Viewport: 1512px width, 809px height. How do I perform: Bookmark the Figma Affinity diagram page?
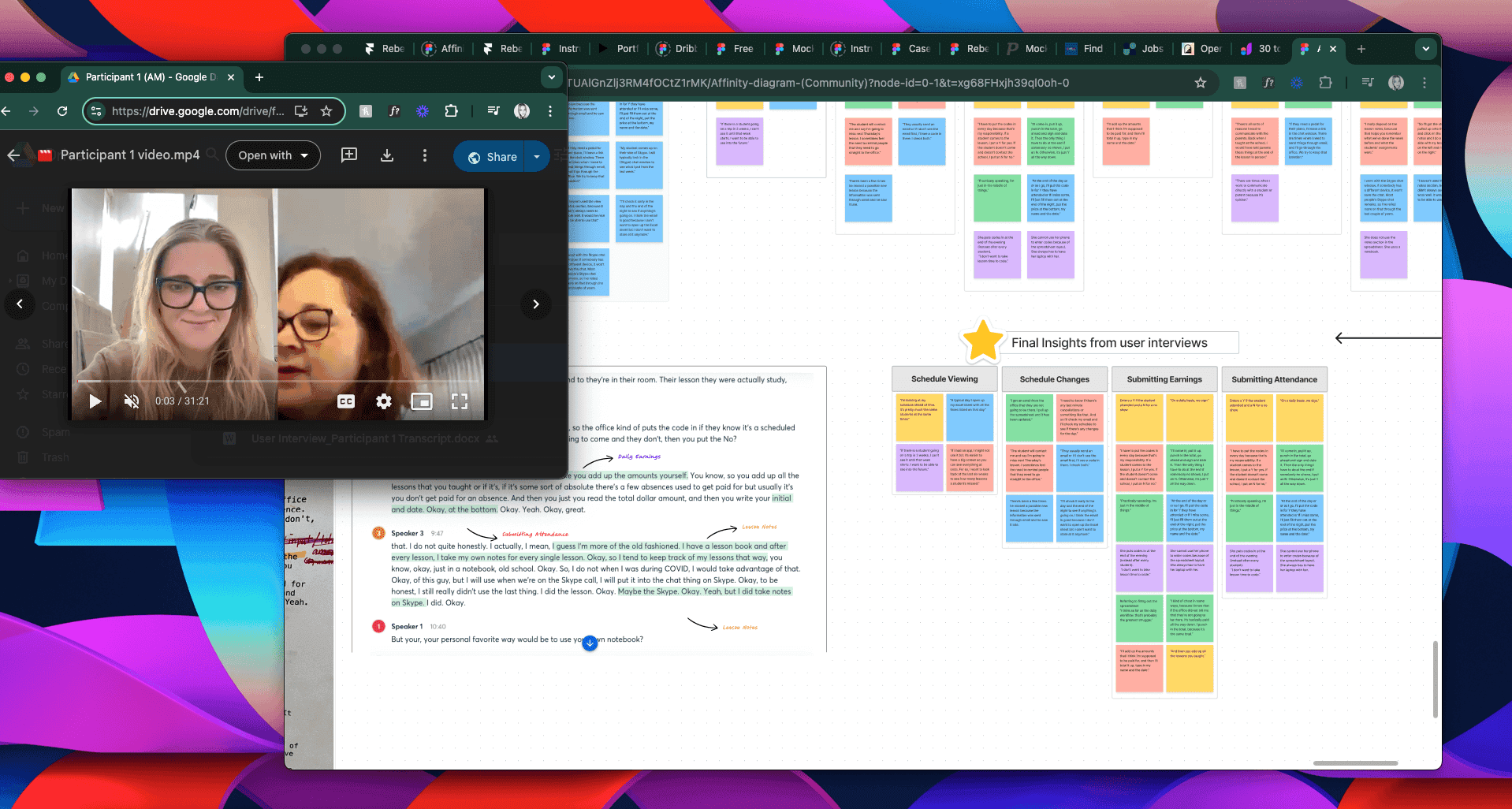pos(1201,83)
